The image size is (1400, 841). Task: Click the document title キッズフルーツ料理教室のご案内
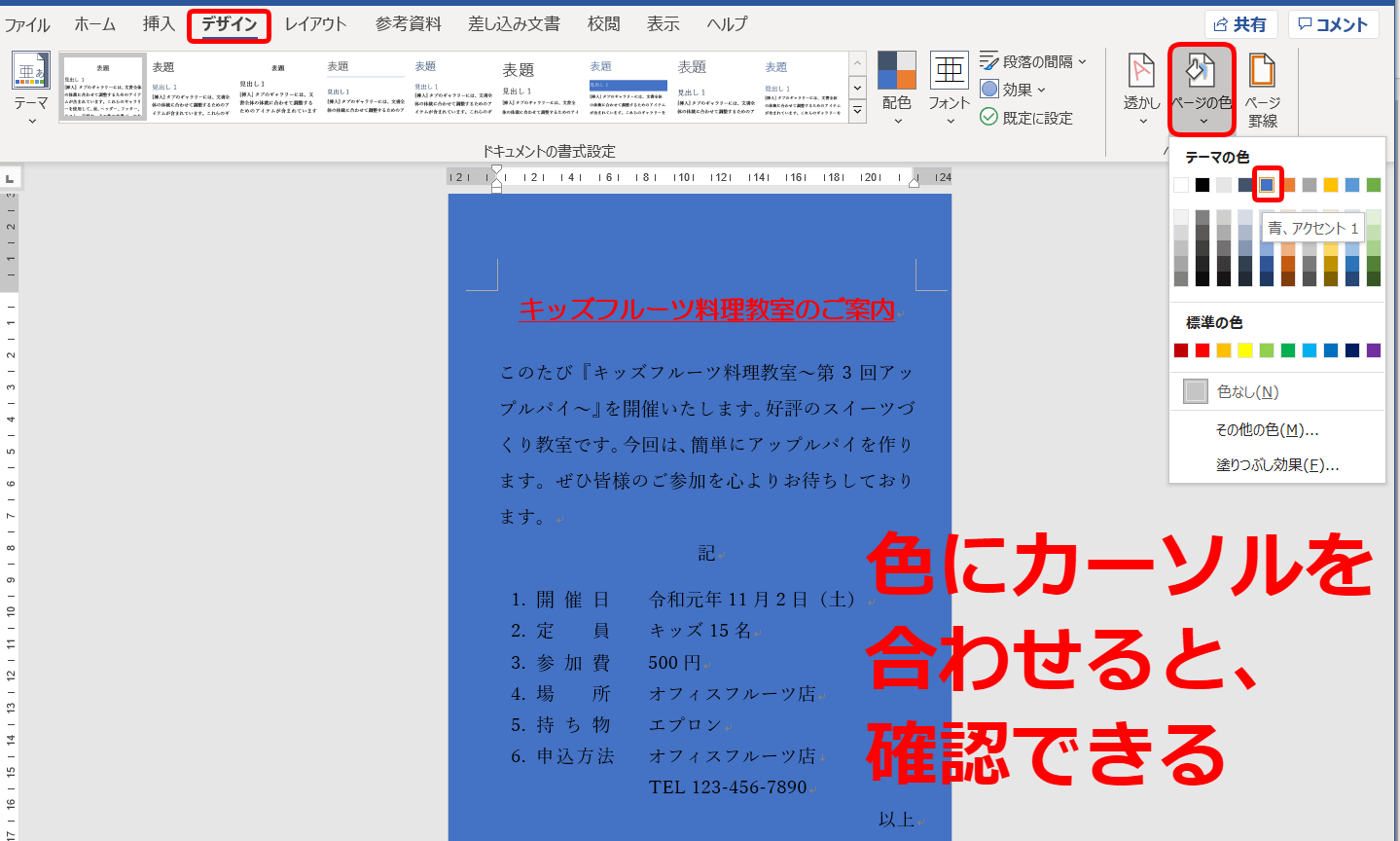click(x=707, y=310)
